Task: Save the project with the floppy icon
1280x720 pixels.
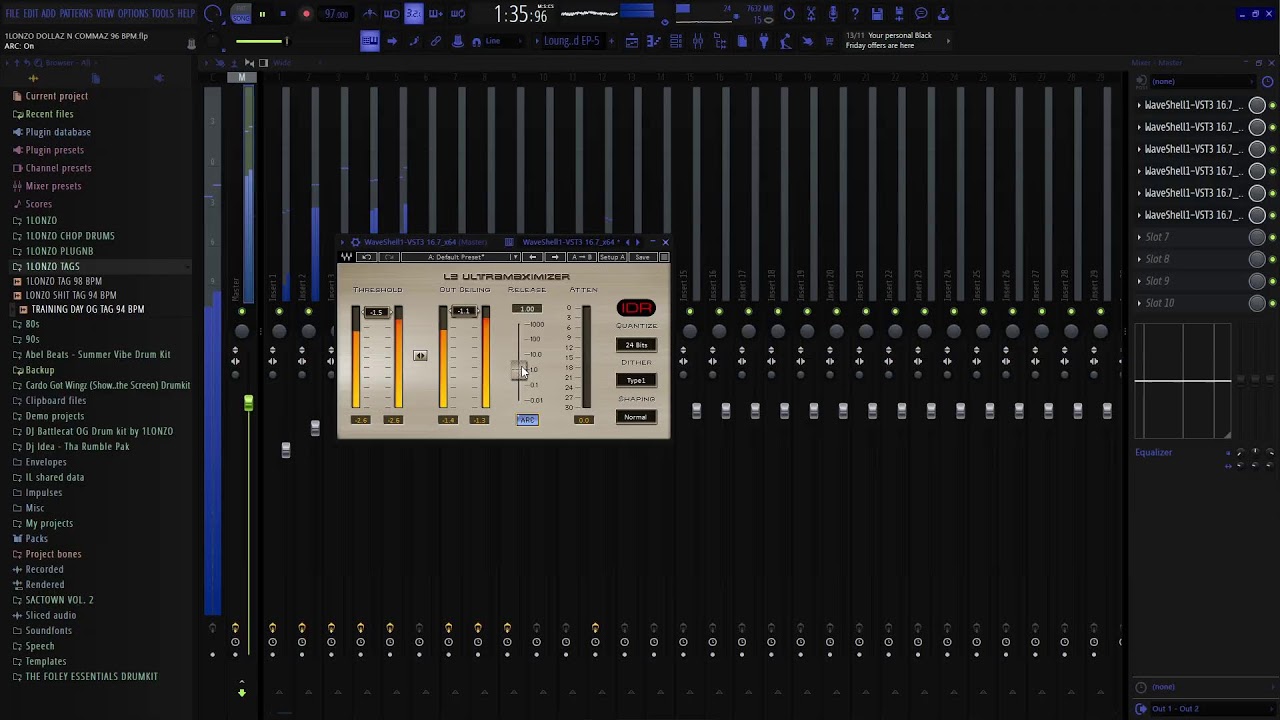Action: (x=877, y=14)
